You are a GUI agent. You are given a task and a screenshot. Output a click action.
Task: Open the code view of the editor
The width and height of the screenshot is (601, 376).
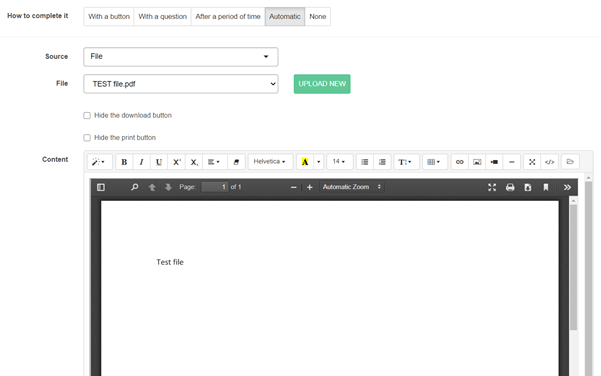(549, 162)
